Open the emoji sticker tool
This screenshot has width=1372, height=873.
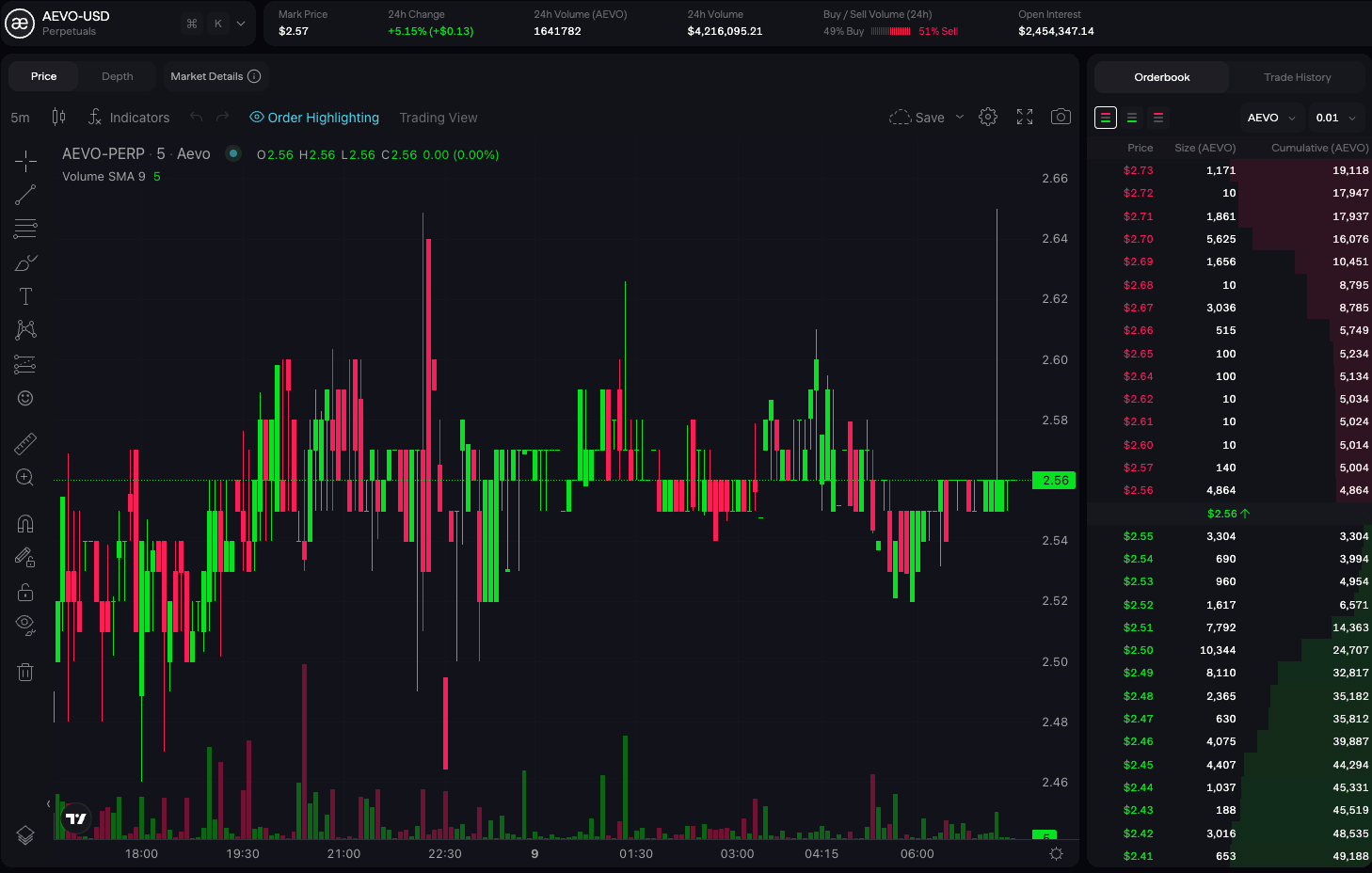[x=24, y=398]
